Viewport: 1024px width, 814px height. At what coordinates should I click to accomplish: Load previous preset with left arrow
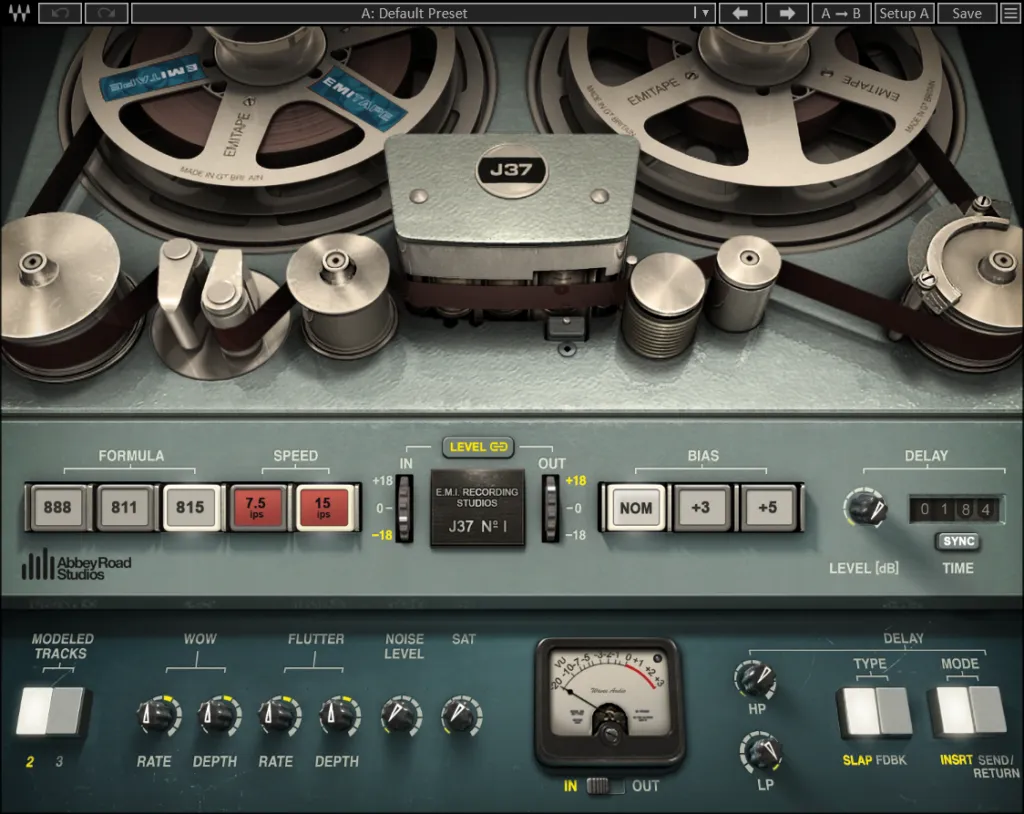740,13
